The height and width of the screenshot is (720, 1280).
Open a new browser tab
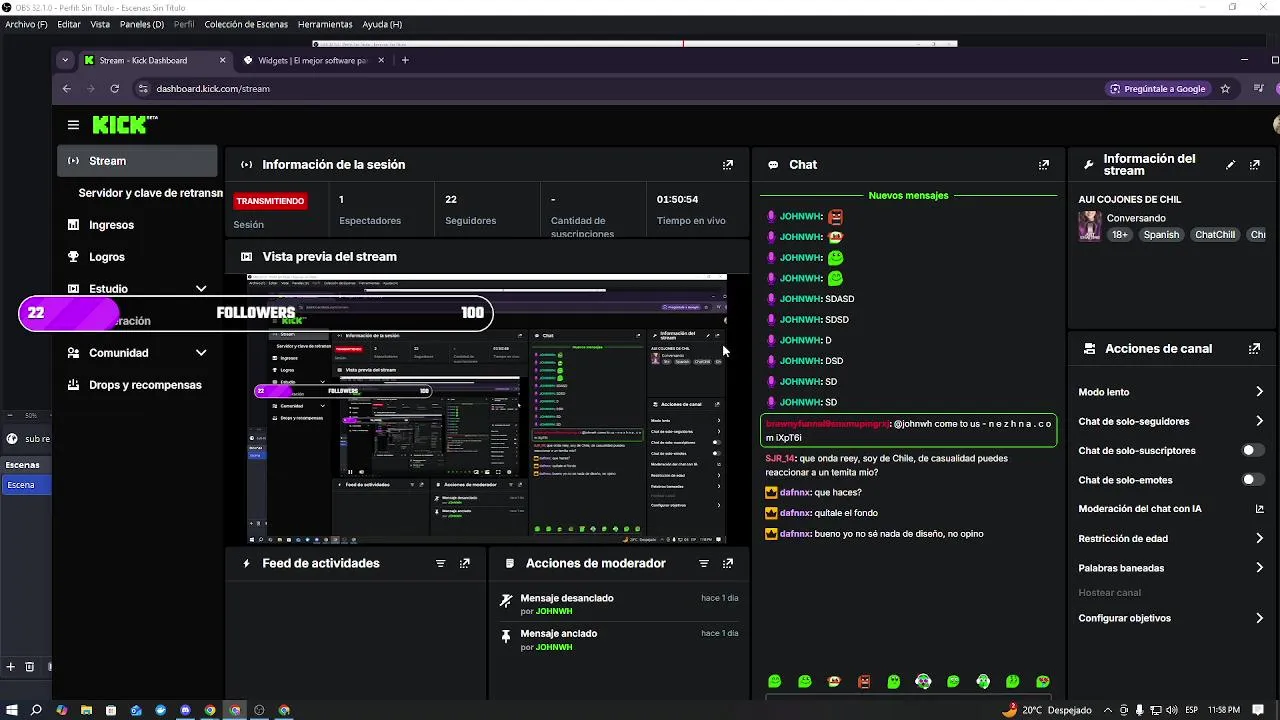click(405, 60)
